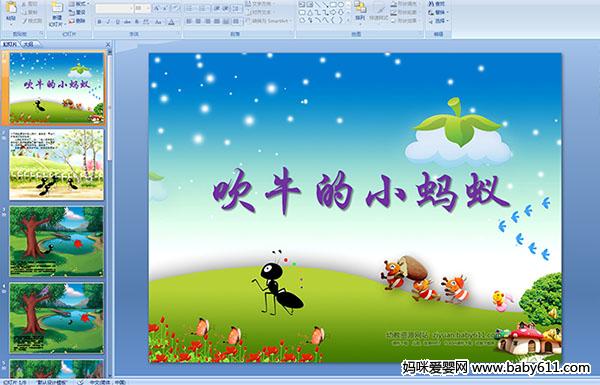
Task: Toggle Underline formatting in font group
Action: click(117, 22)
